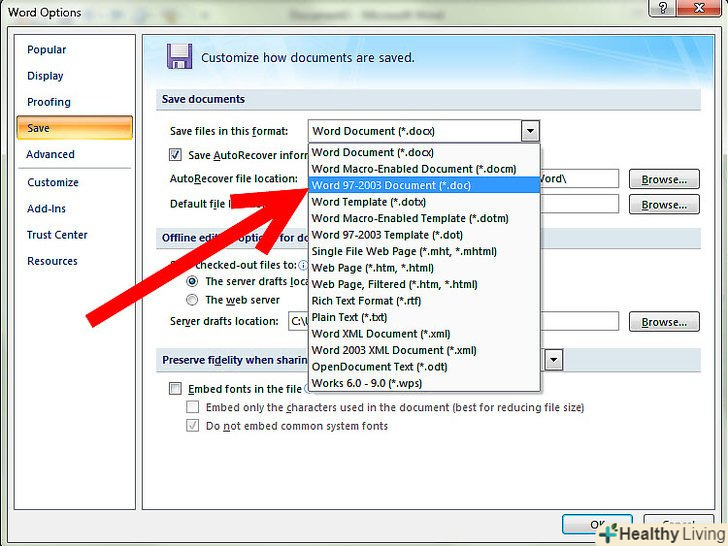The width and height of the screenshot is (728, 546).
Task: Select Rich Text Format (*.rtf)
Action: tap(424, 301)
